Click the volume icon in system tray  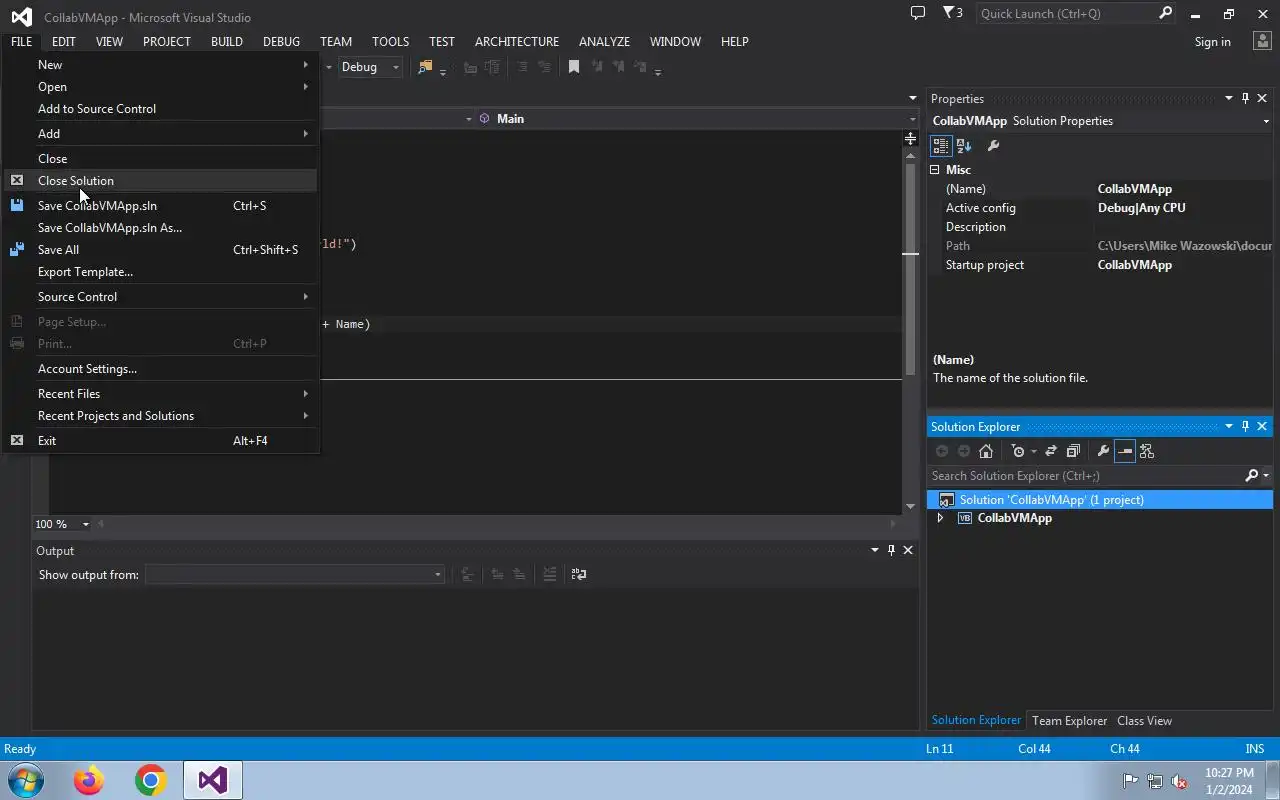pyautogui.click(x=1179, y=781)
